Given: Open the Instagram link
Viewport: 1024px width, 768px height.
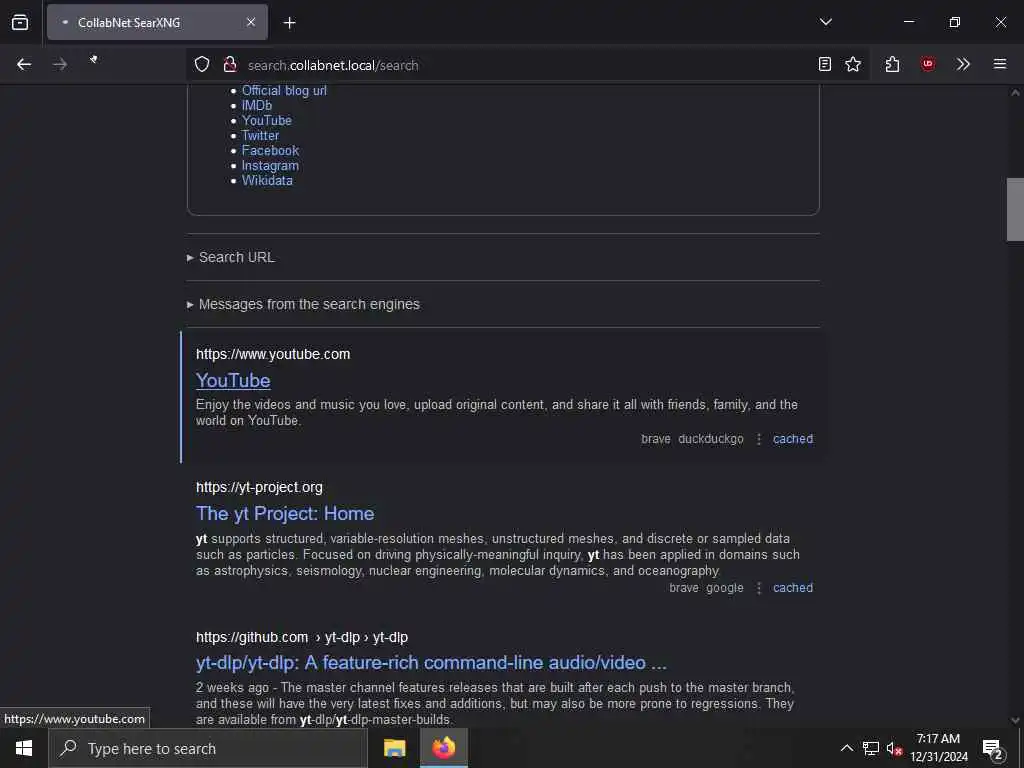Looking at the screenshot, I should pos(270,166).
